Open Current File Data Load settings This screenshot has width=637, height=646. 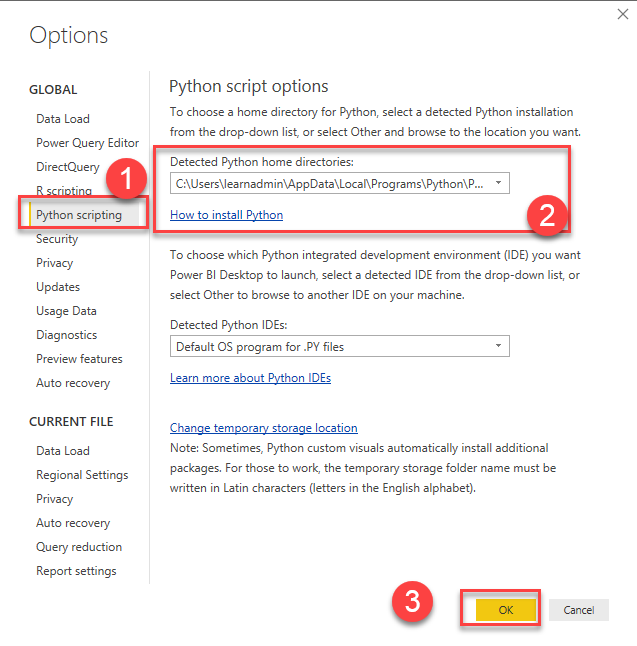[x=63, y=451]
